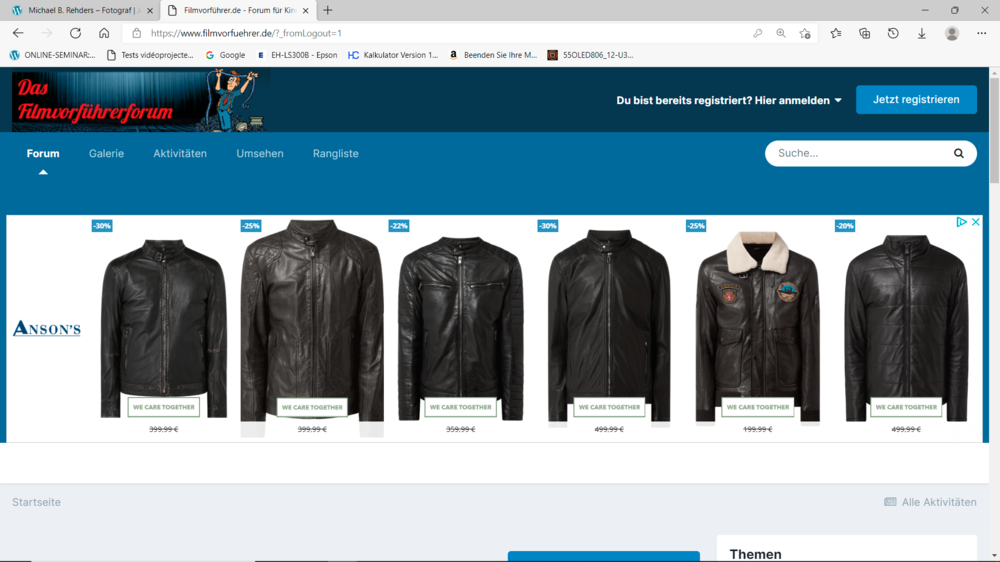Viewport: 1000px width, 562px height.
Task: Add this page to favorites star icon
Action: [805, 33]
